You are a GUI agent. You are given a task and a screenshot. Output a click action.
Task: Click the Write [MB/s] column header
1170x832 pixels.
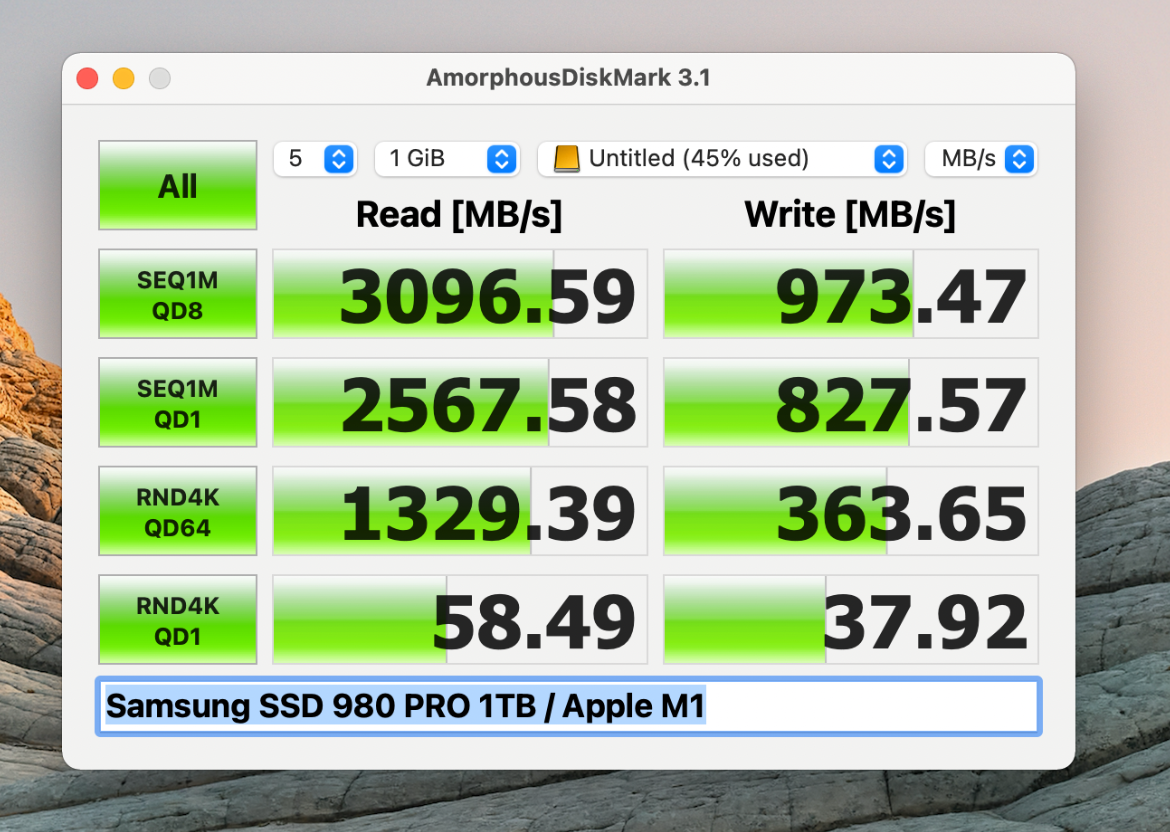pyautogui.click(x=850, y=216)
